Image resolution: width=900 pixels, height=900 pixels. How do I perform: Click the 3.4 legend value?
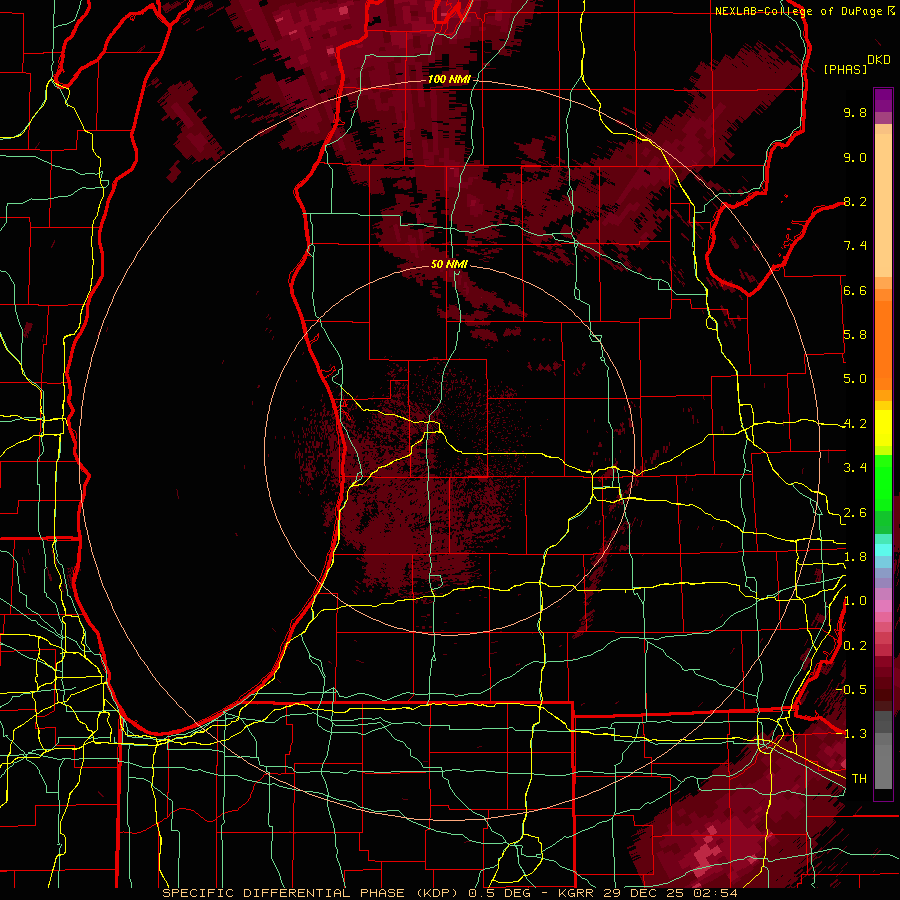point(855,468)
